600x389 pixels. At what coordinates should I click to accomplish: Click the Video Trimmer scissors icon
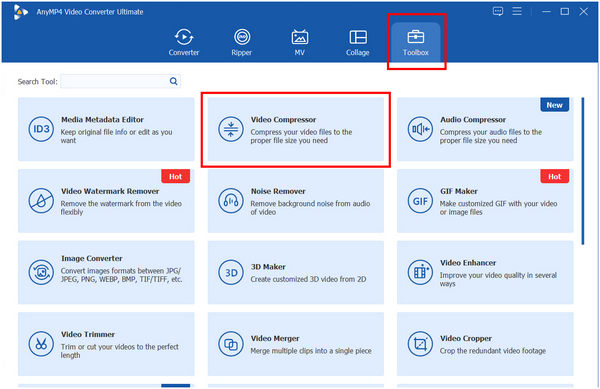[x=41, y=344]
